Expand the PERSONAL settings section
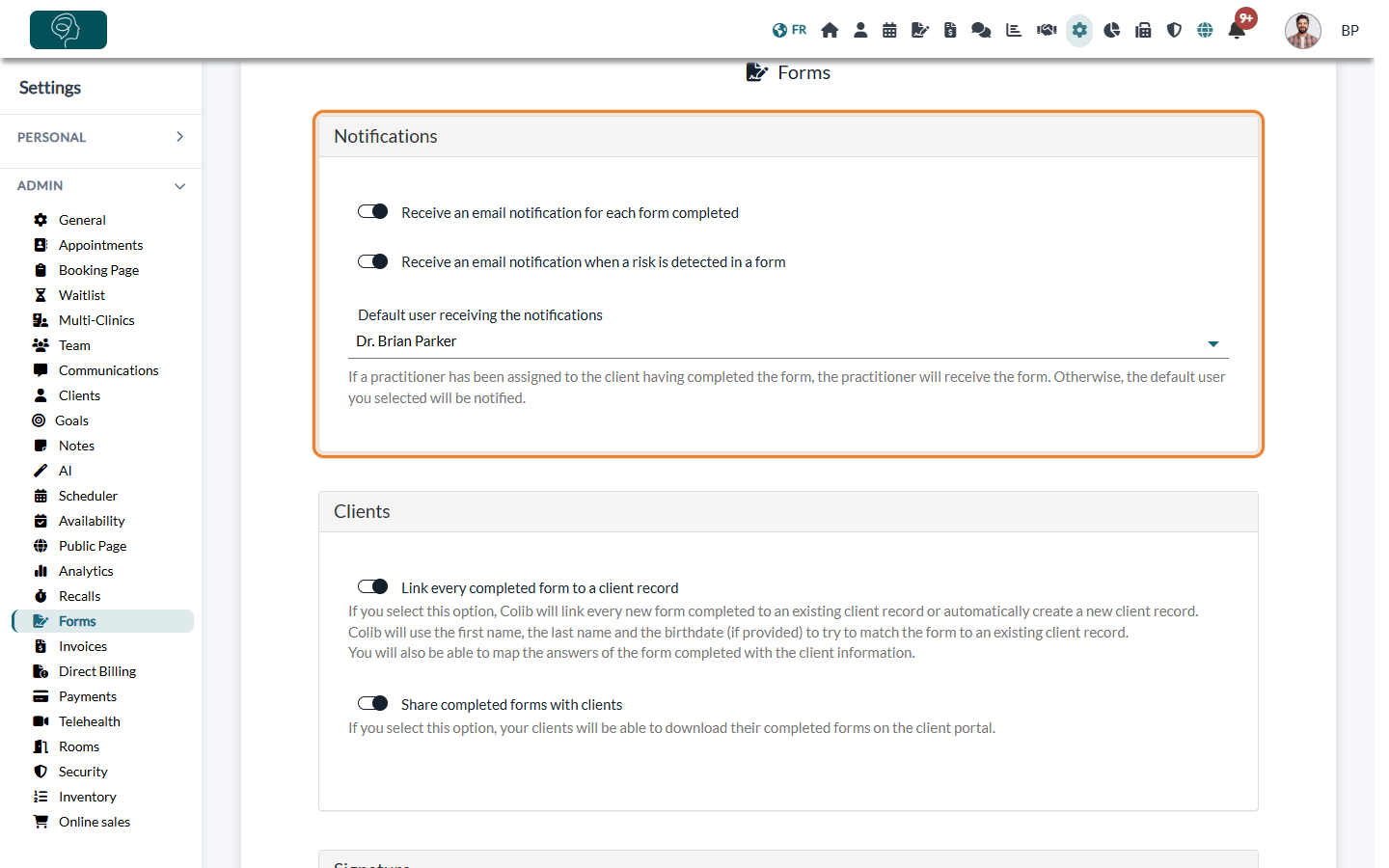The height and width of the screenshot is (868, 1389). (100, 137)
